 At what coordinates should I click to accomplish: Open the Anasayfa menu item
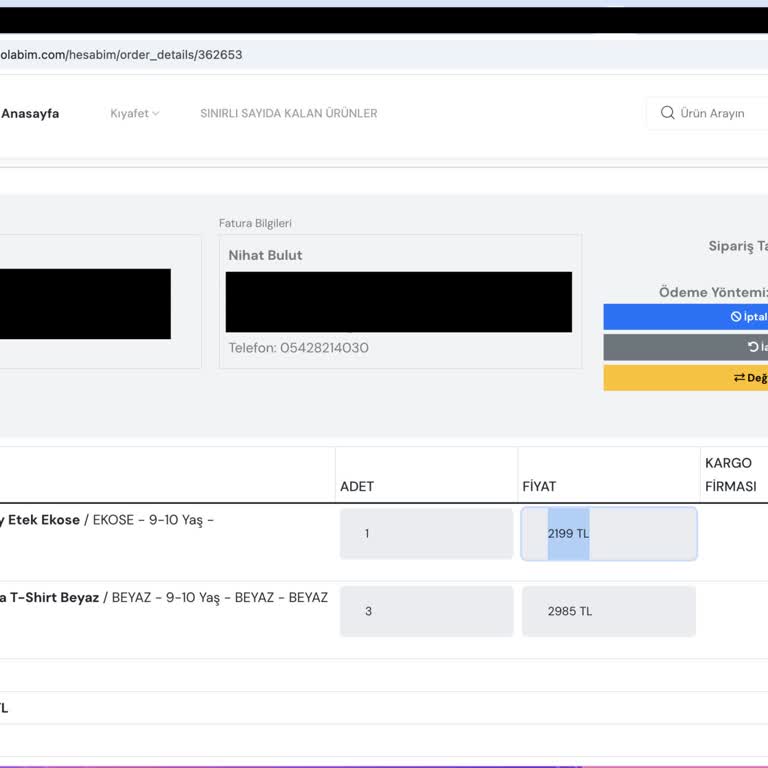click(30, 114)
